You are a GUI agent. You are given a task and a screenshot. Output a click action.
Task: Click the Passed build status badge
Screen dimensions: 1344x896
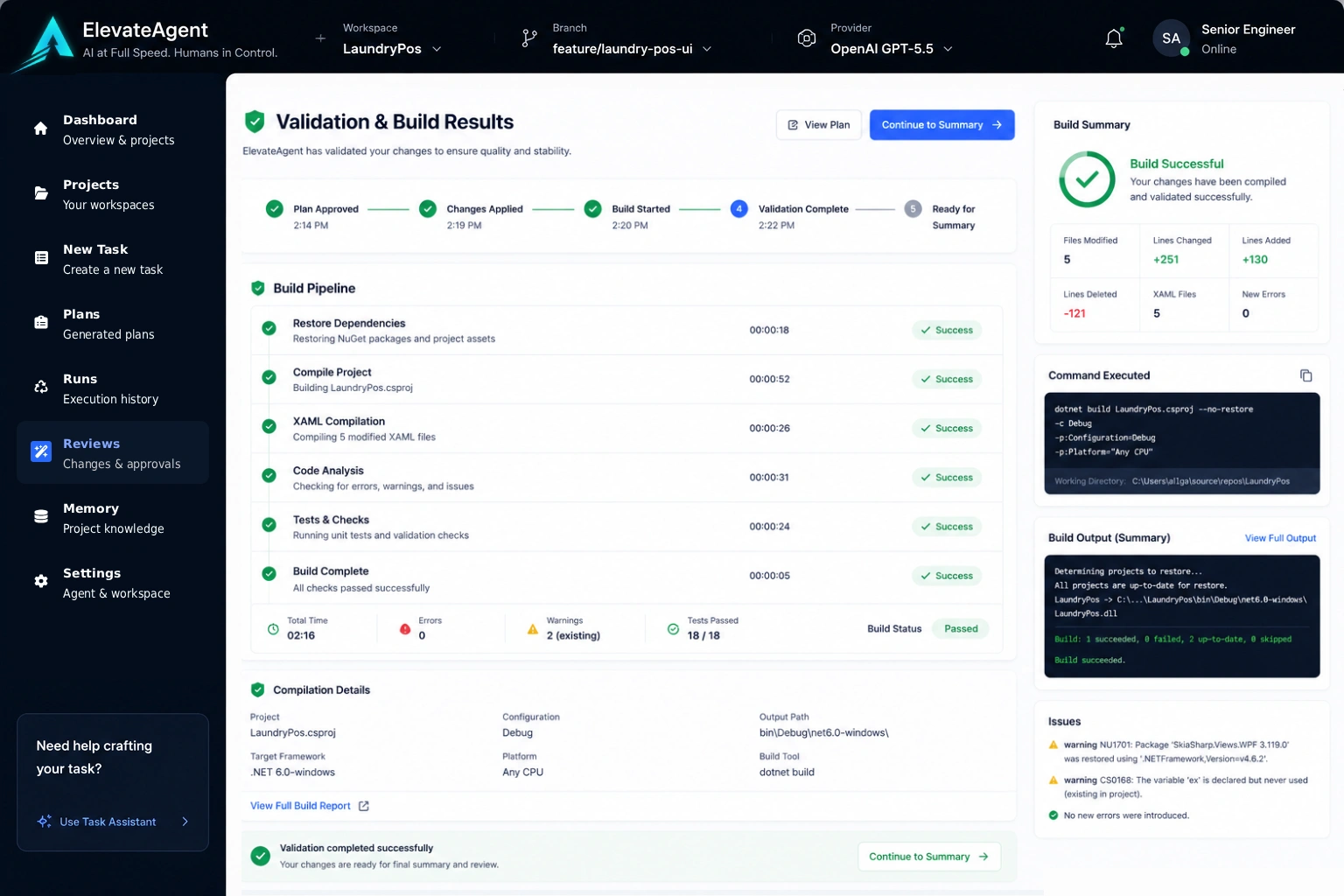click(961, 629)
